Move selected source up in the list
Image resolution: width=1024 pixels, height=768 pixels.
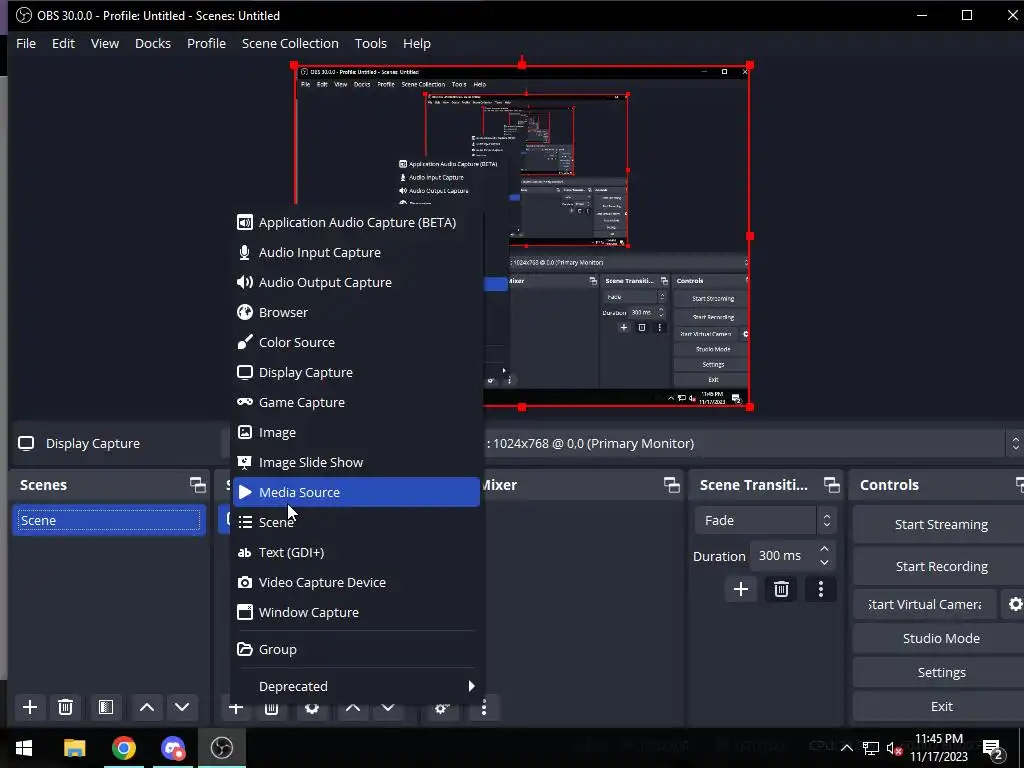353,709
